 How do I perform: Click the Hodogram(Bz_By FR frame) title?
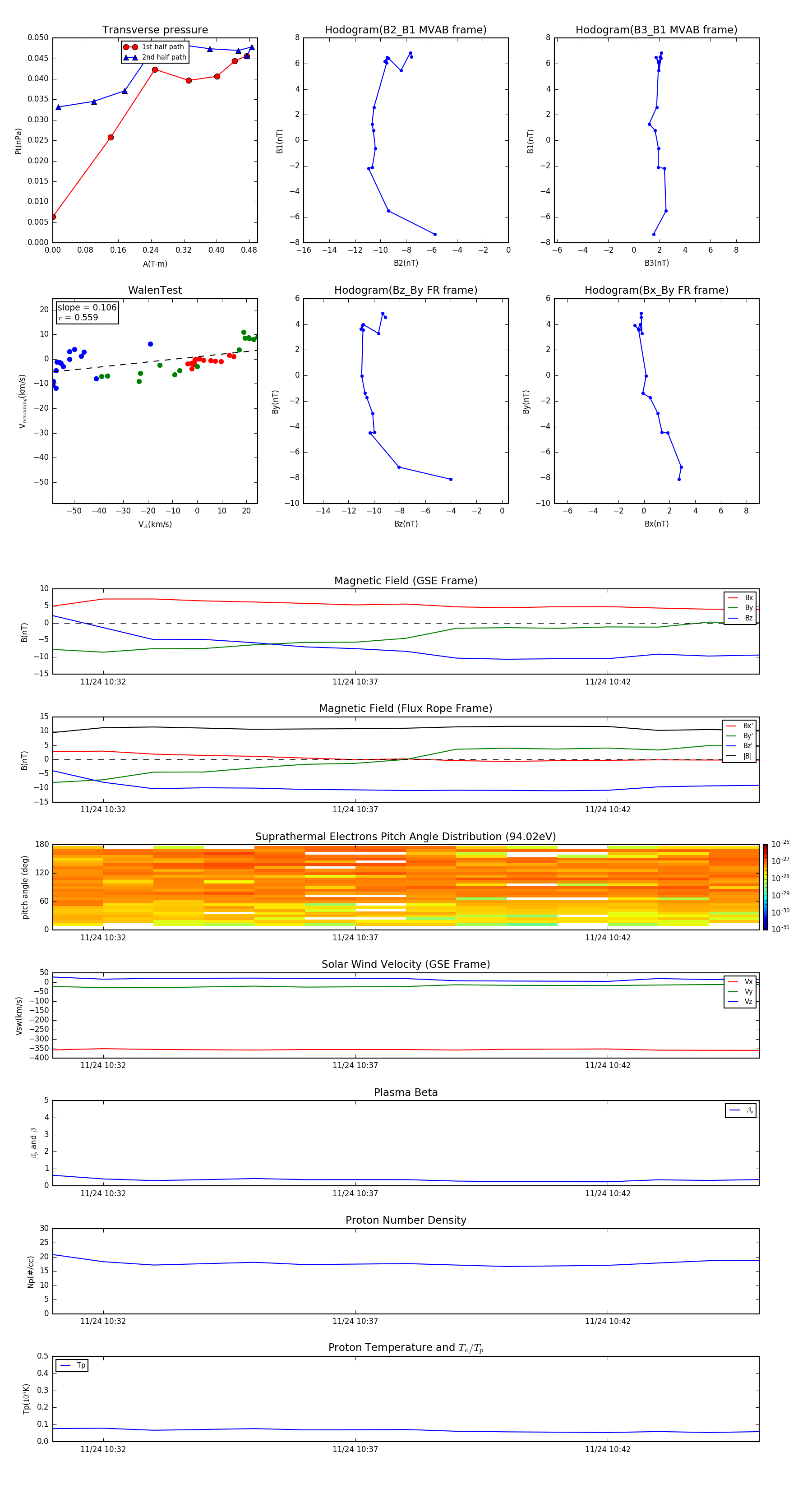[x=406, y=290]
